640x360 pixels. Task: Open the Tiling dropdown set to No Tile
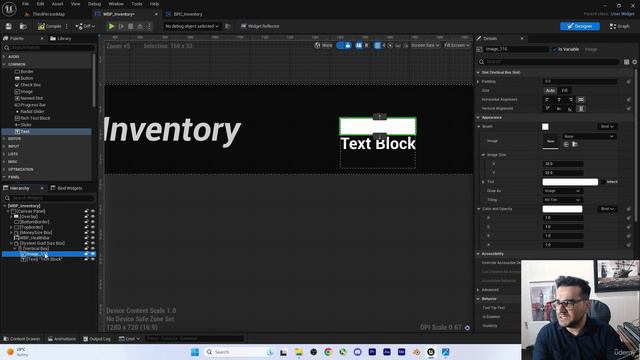point(562,200)
